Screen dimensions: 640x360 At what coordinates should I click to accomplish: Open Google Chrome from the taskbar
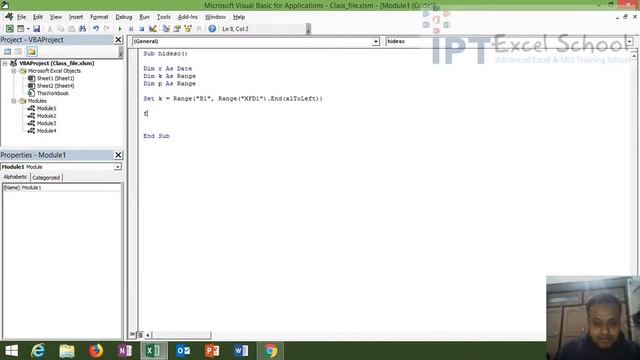point(271,351)
